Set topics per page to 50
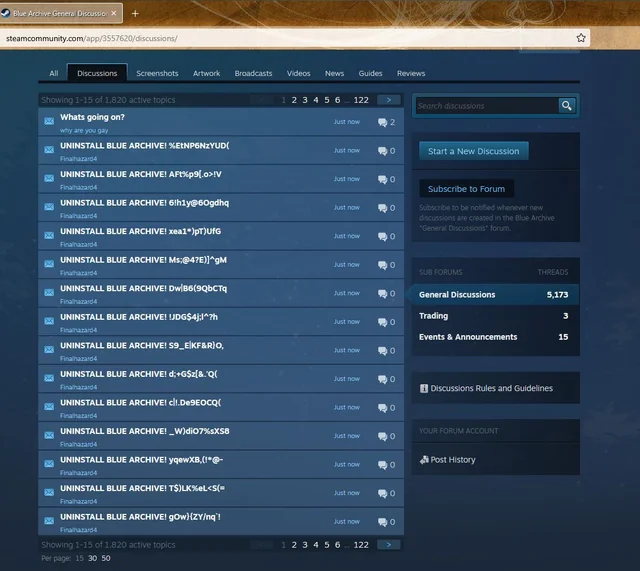 (106, 558)
